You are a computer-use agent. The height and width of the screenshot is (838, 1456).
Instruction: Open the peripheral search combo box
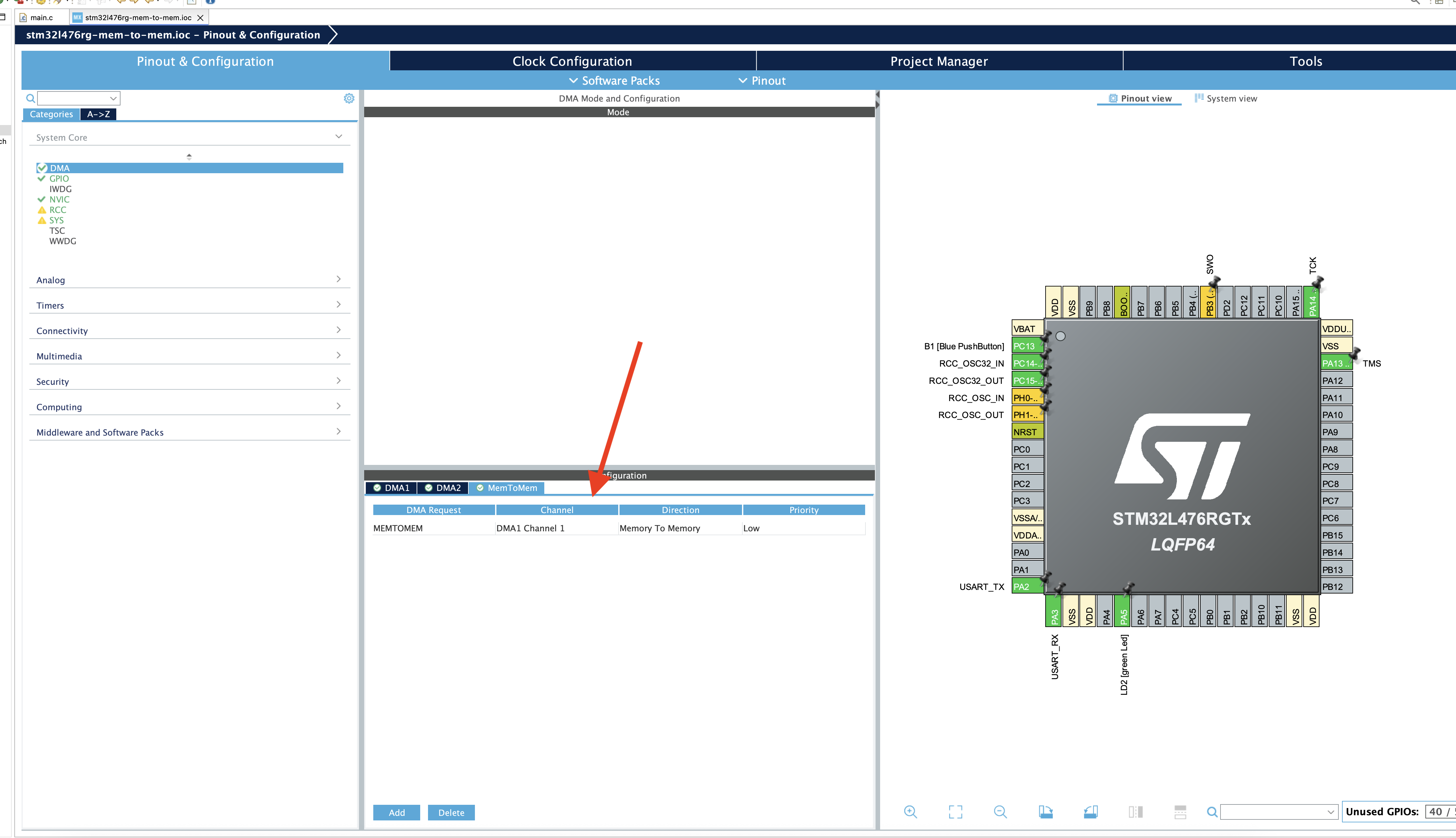[x=79, y=98]
